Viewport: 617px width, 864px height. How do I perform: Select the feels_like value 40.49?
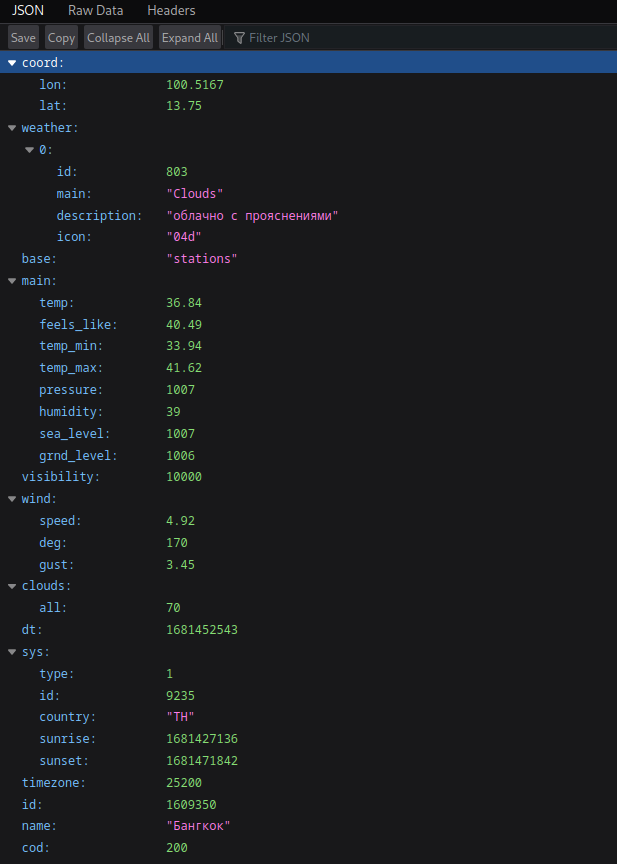184,325
